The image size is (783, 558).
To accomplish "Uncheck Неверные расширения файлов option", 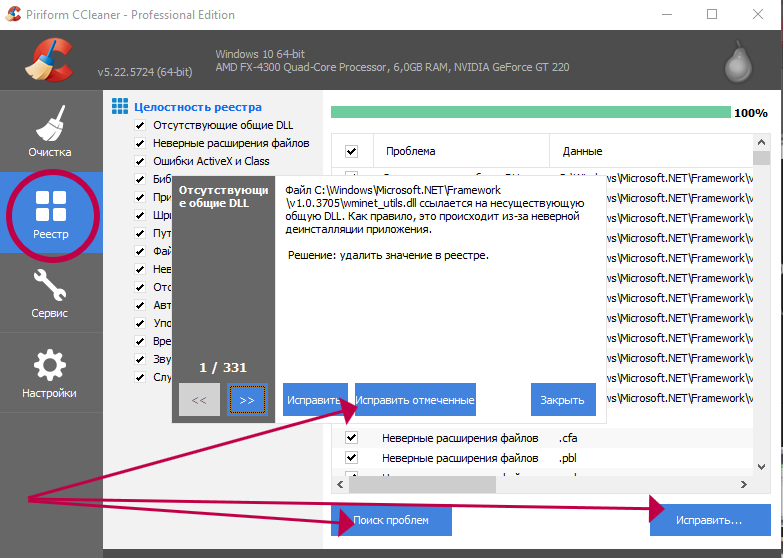I will point(141,144).
